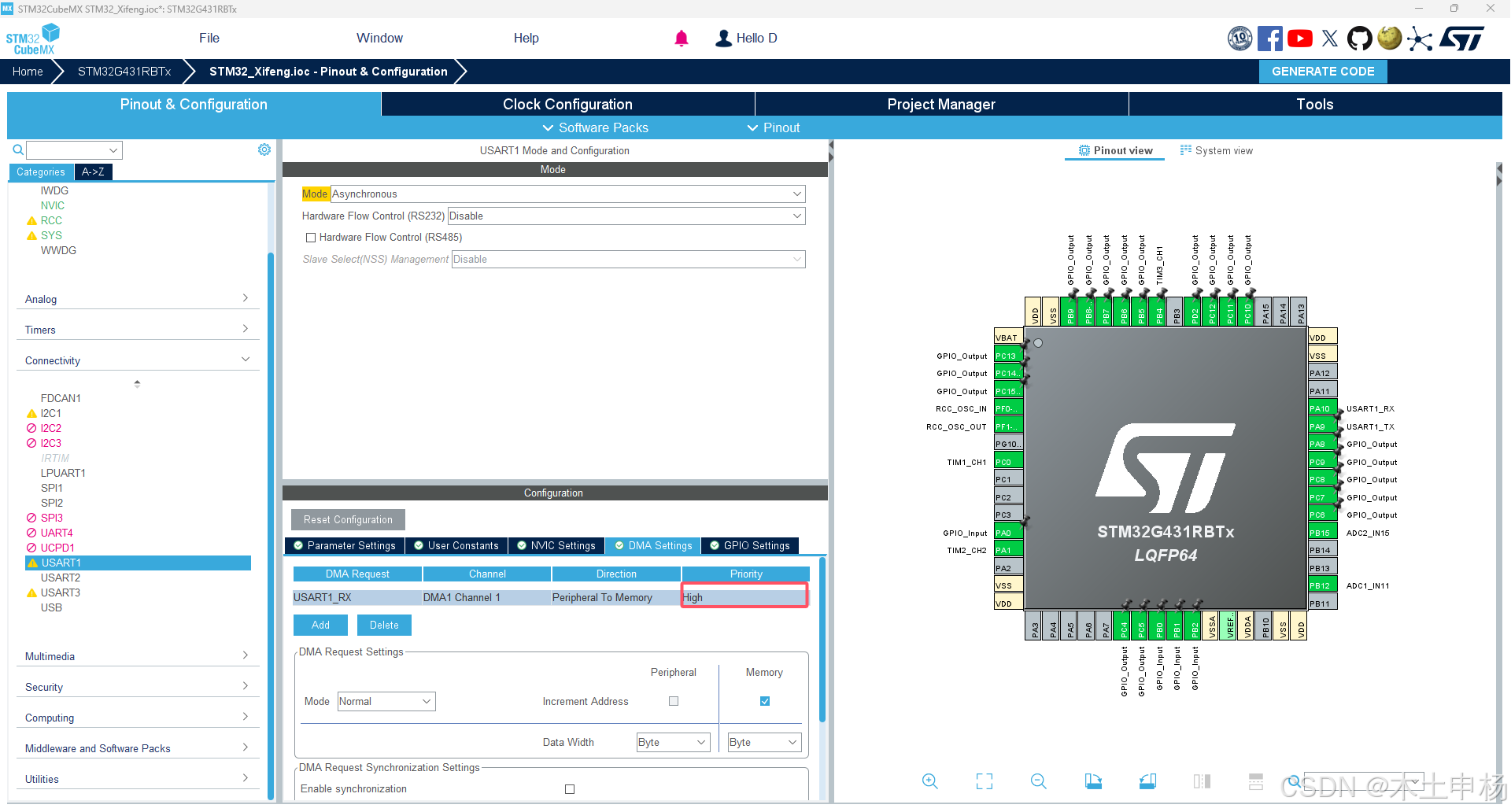Screen dimensions: 1511x812
Task: Open the USART1 Mode dropdown
Action: tap(567, 194)
